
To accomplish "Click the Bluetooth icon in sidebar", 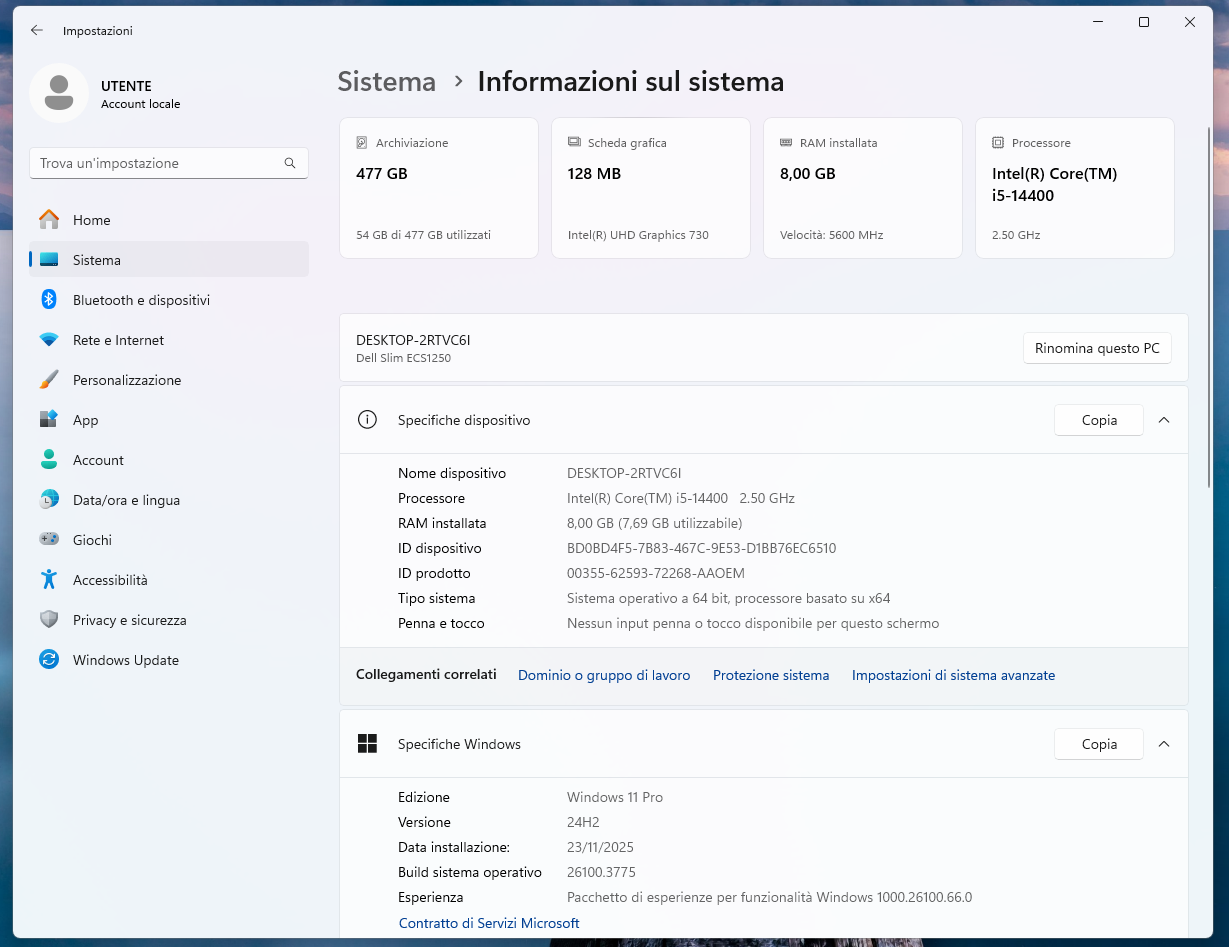I will tap(49, 300).
